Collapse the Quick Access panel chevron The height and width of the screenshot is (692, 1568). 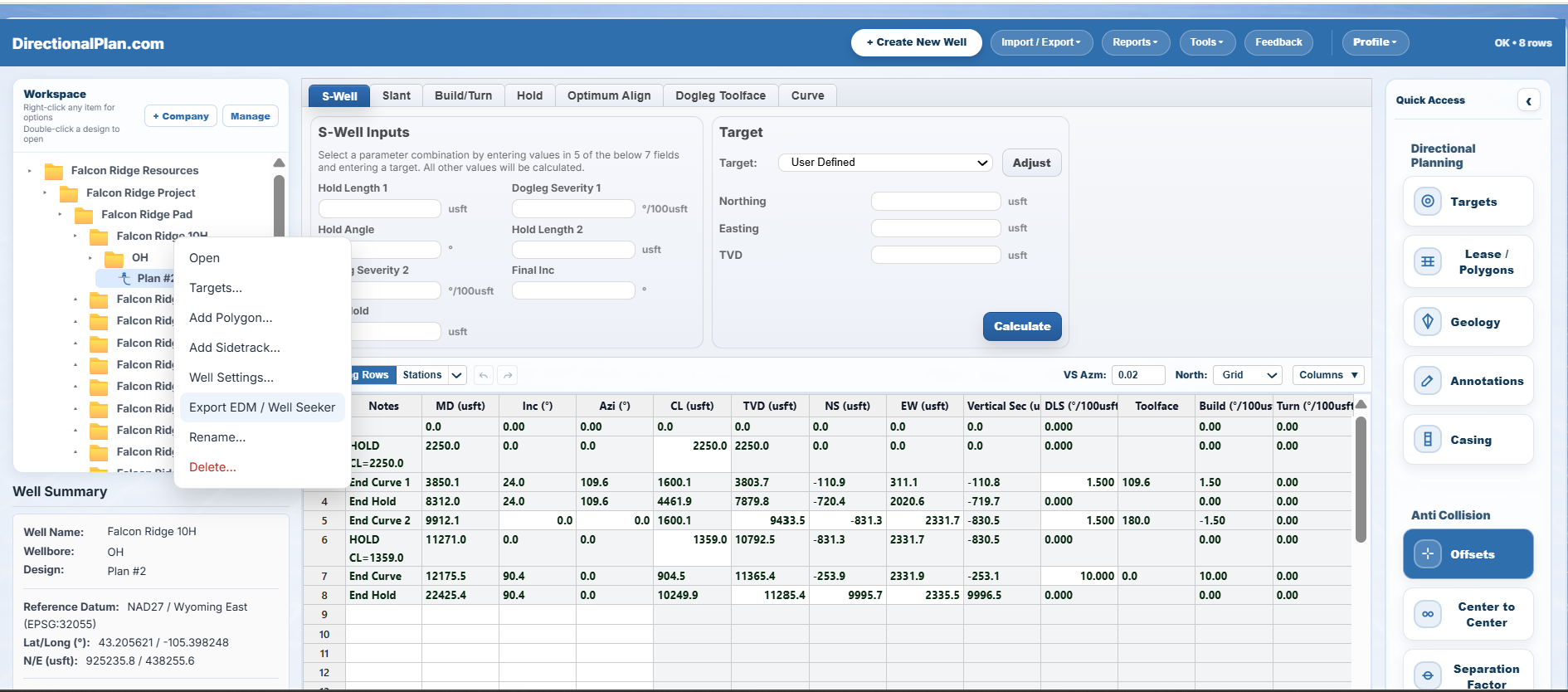pos(1528,100)
